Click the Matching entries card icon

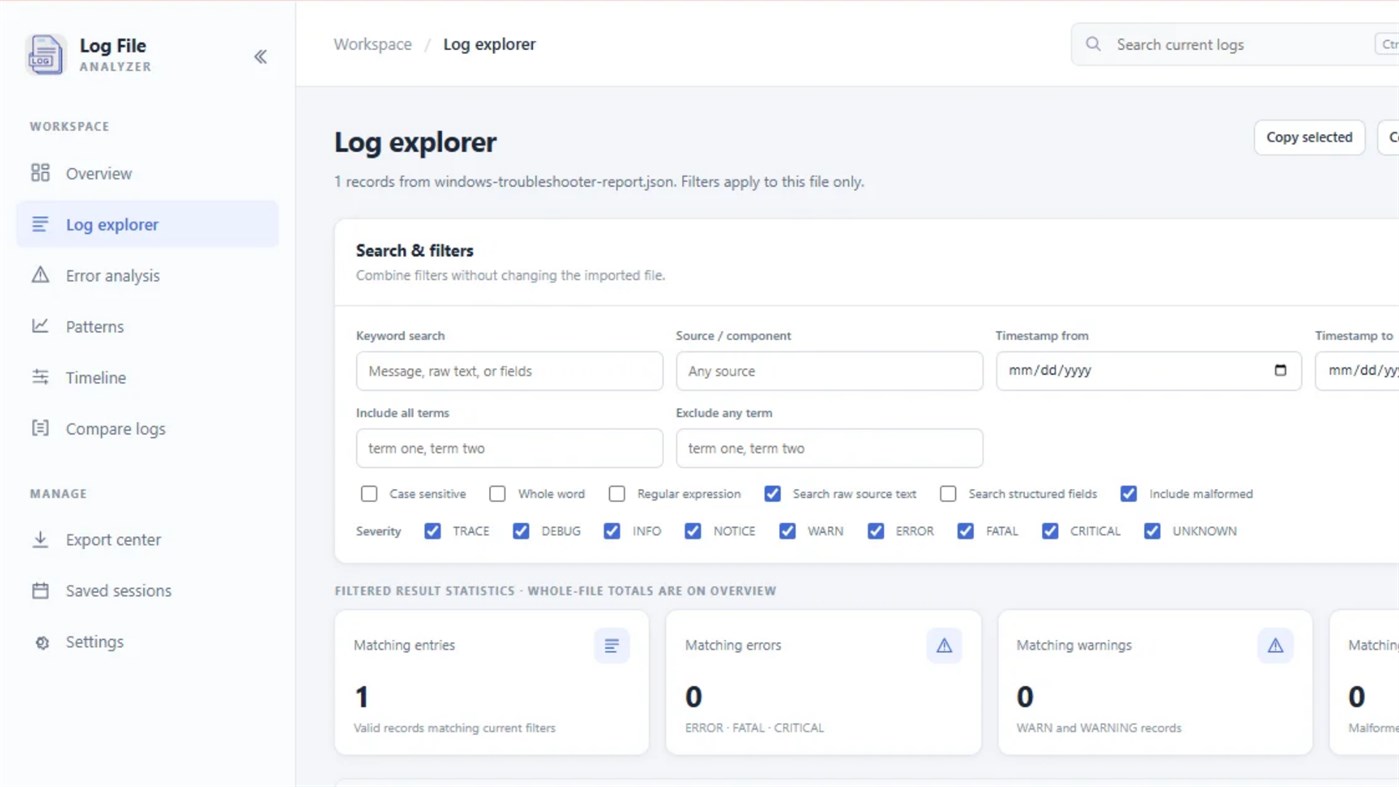pyautogui.click(x=611, y=646)
